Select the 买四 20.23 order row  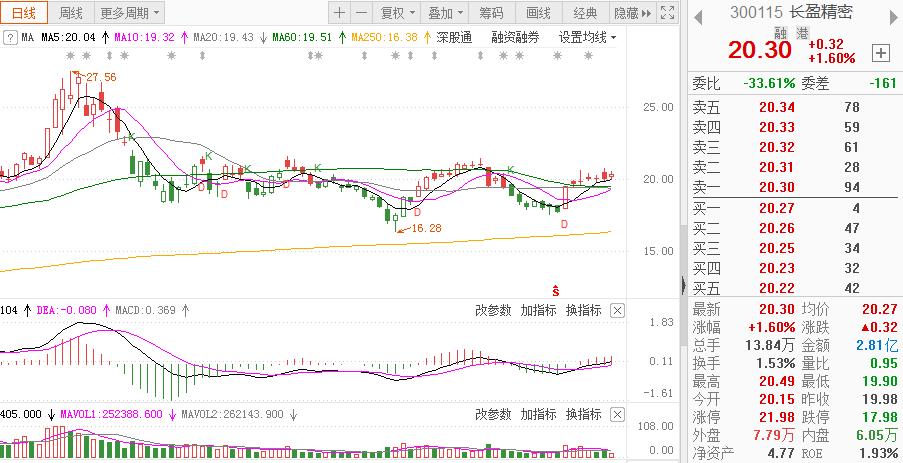(795, 268)
